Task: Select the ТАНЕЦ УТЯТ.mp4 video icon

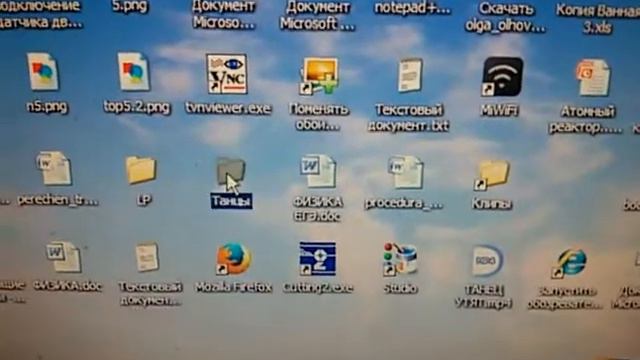Action: coord(487,260)
